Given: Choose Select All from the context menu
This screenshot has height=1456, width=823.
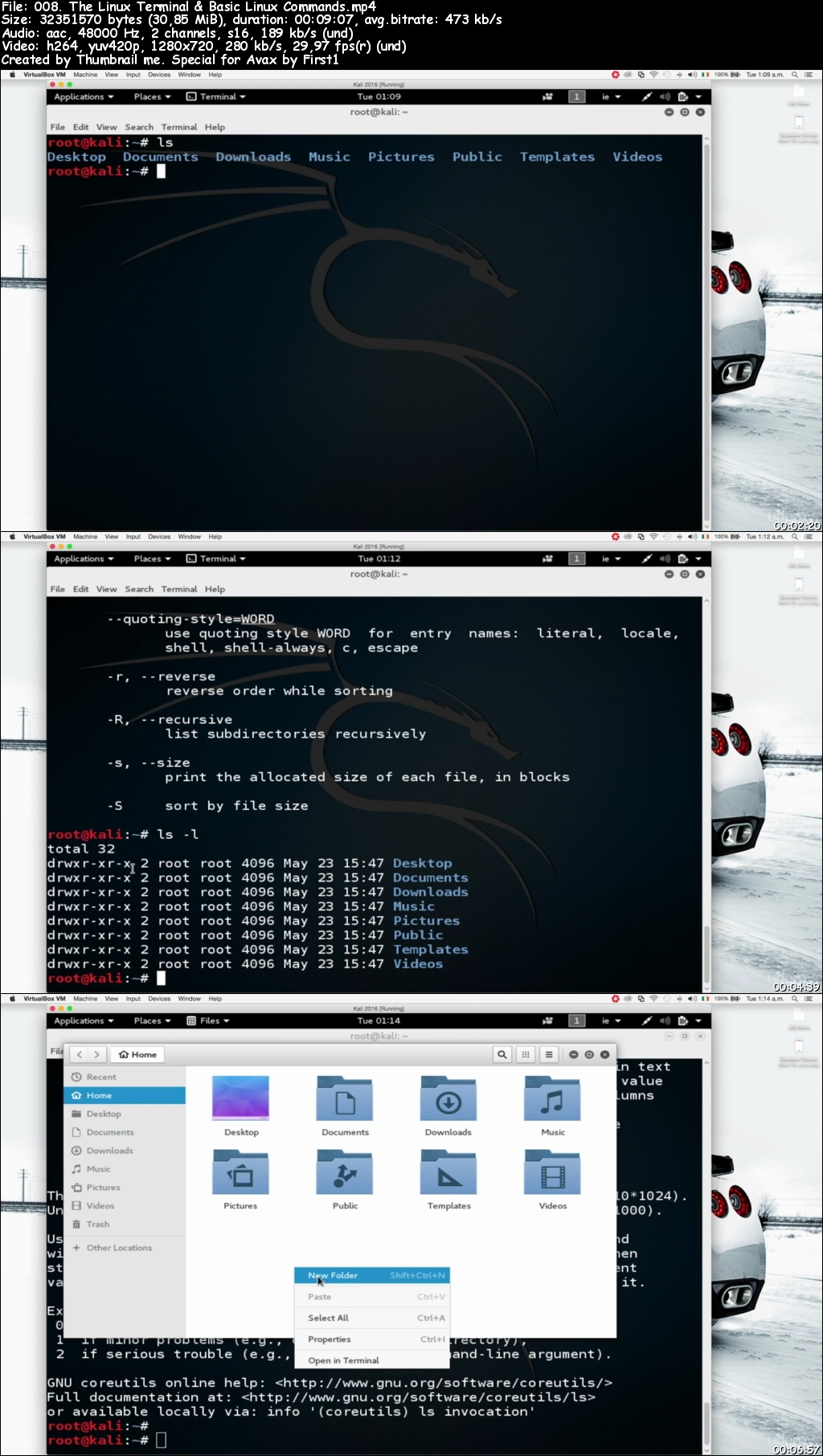Looking at the screenshot, I should pos(371,1318).
